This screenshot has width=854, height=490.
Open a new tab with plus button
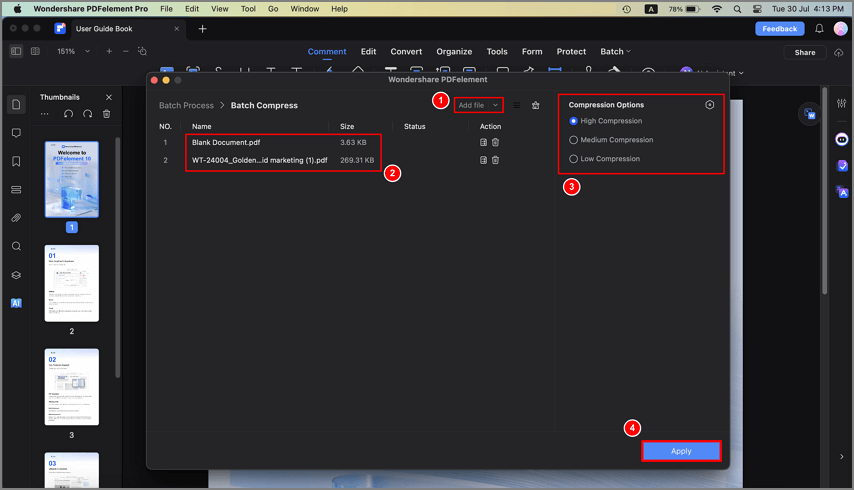coord(203,29)
